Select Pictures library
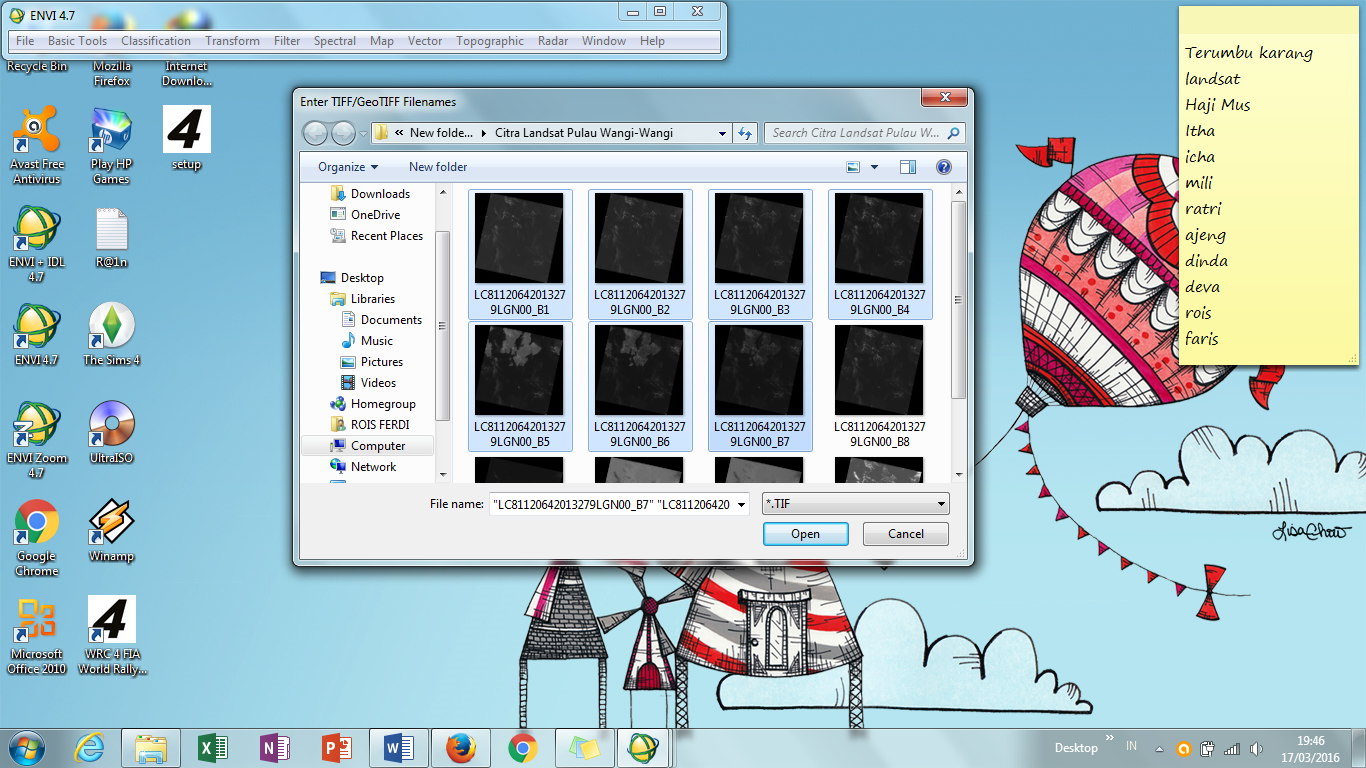The width and height of the screenshot is (1366, 768). coord(381,362)
